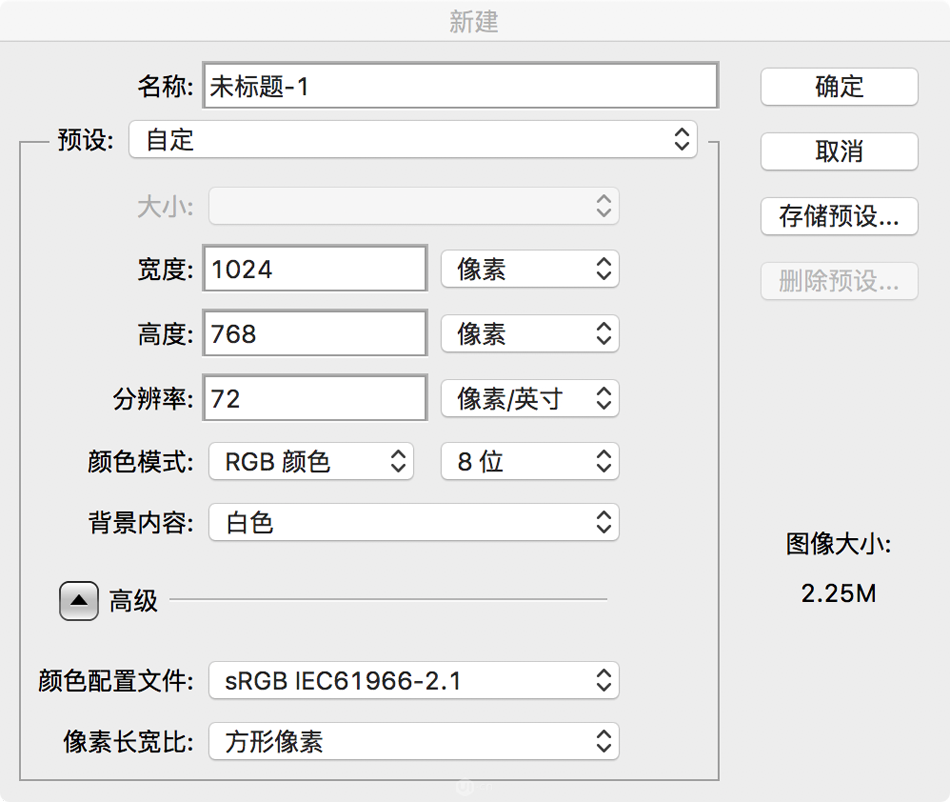Viewport: 950px width, 802px height.
Task: Click the 分辨率 field with 72
Action: pyautogui.click(x=315, y=398)
